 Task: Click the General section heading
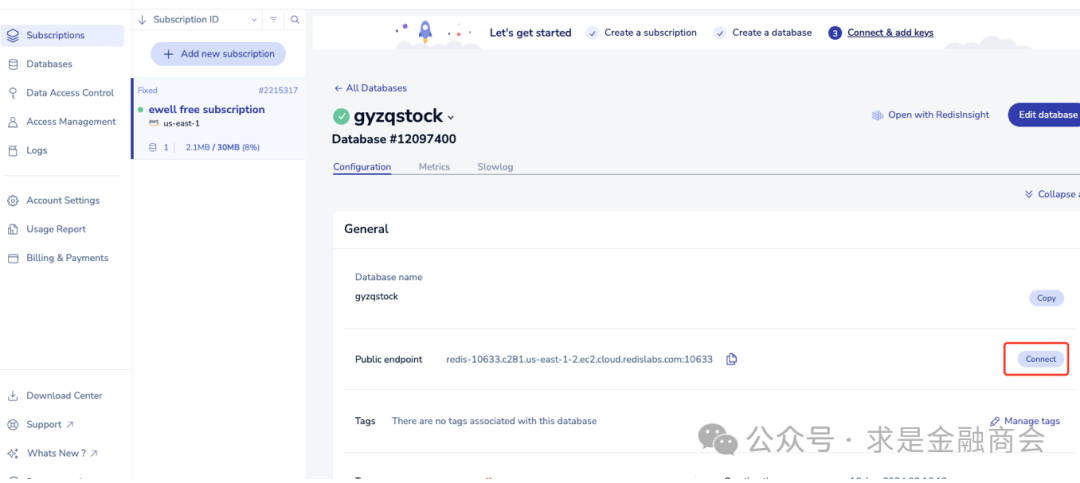click(366, 229)
